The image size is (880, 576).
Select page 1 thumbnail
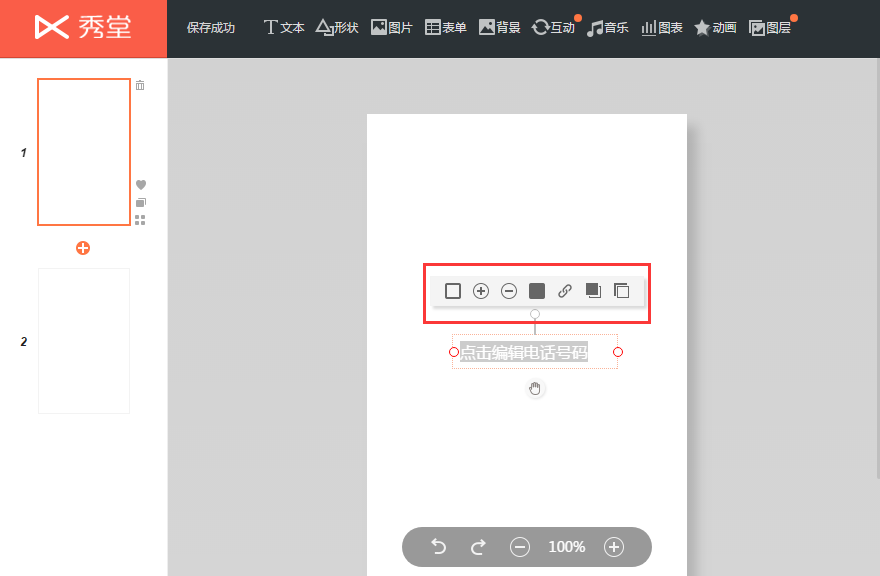pos(84,152)
